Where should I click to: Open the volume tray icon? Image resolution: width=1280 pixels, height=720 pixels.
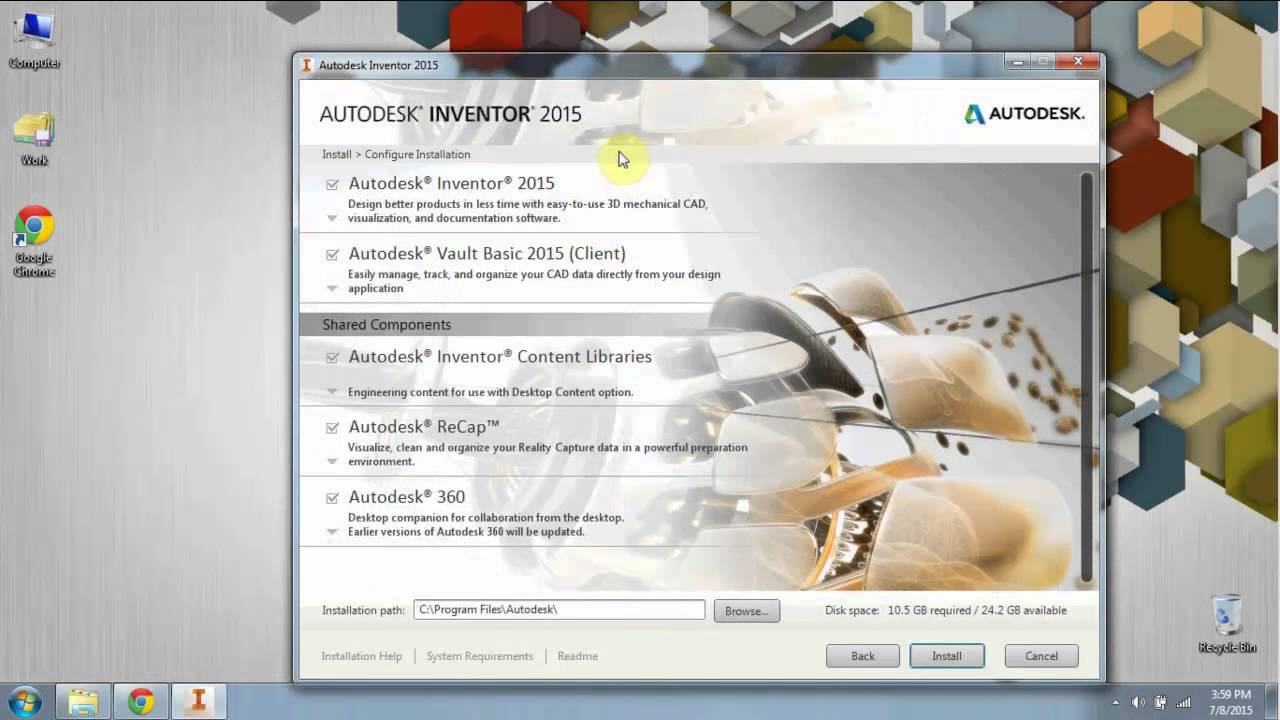coord(1137,702)
